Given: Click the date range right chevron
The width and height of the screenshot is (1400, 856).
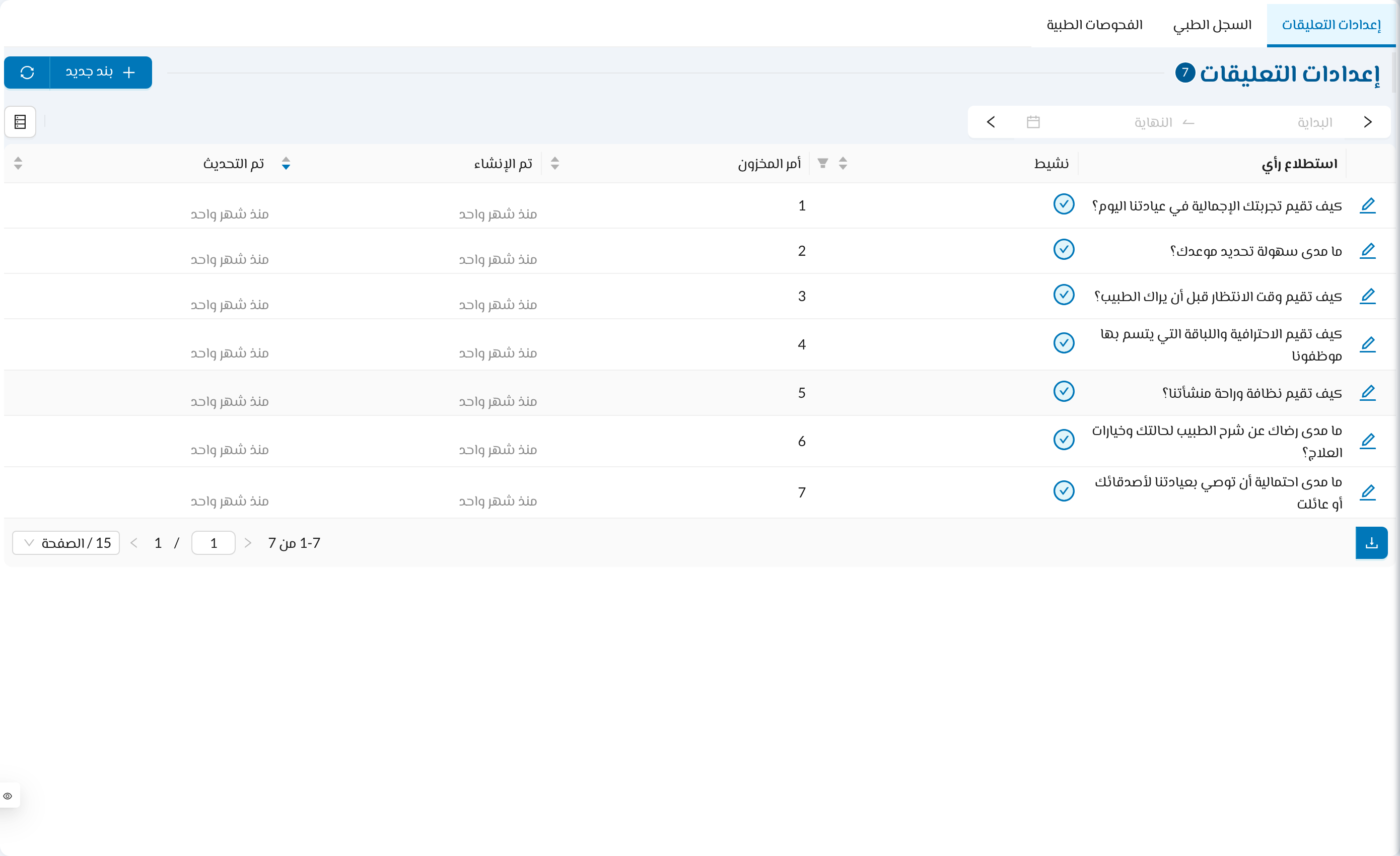Looking at the screenshot, I should coord(1368,122).
